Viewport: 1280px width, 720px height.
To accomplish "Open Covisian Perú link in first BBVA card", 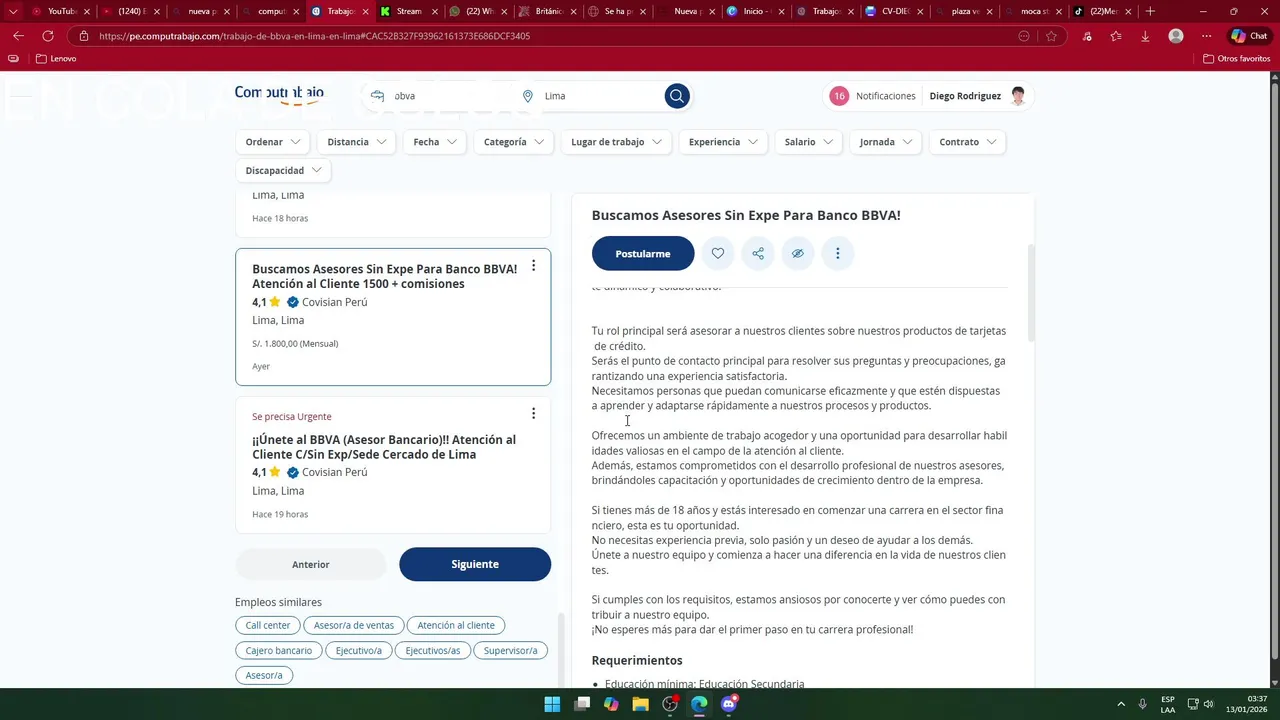I will pyautogui.click(x=335, y=302).
